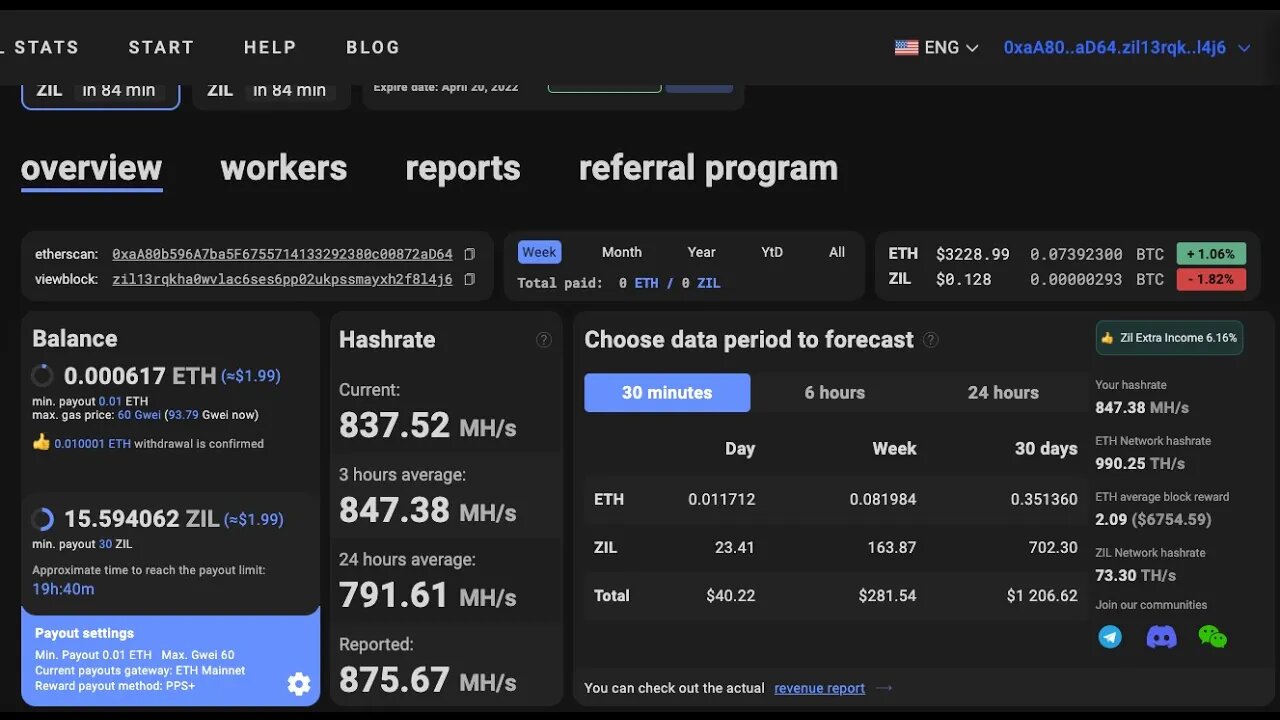1280x720 pixels.
Task: Click the Week ETH value 0.081984
Action: [883, 499]
